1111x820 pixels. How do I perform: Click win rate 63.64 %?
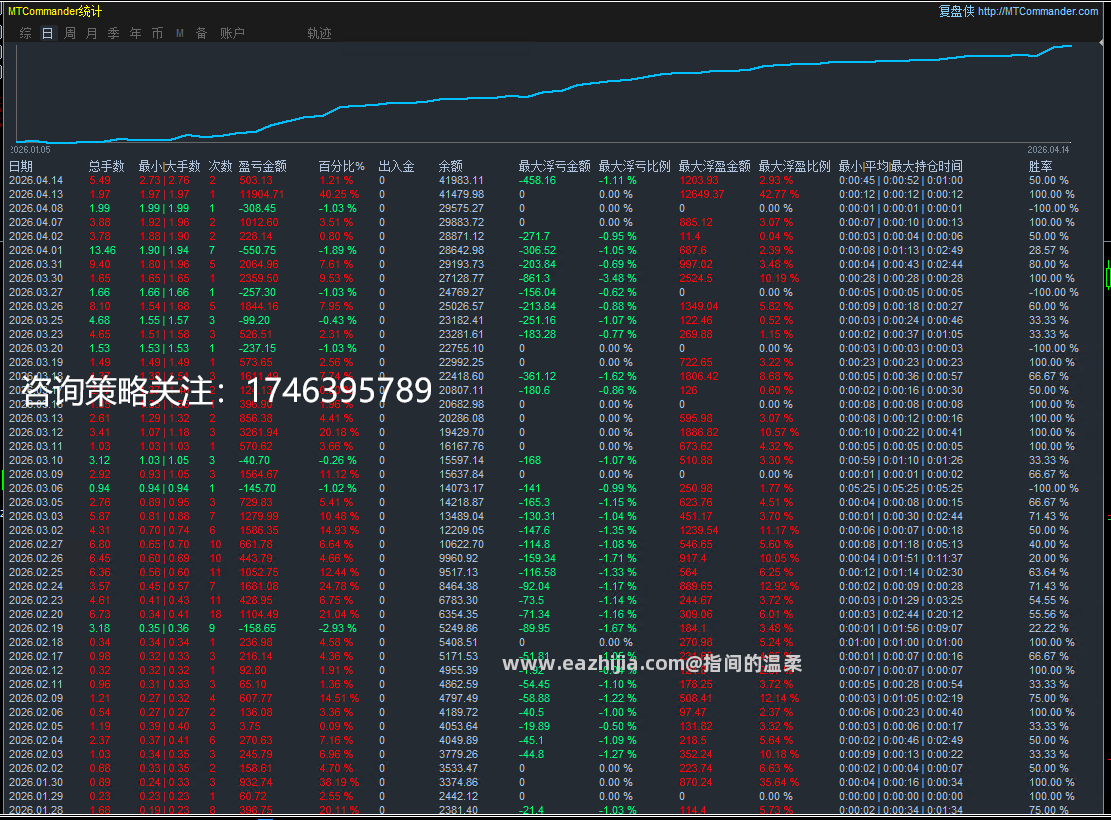pos(1049,573)
